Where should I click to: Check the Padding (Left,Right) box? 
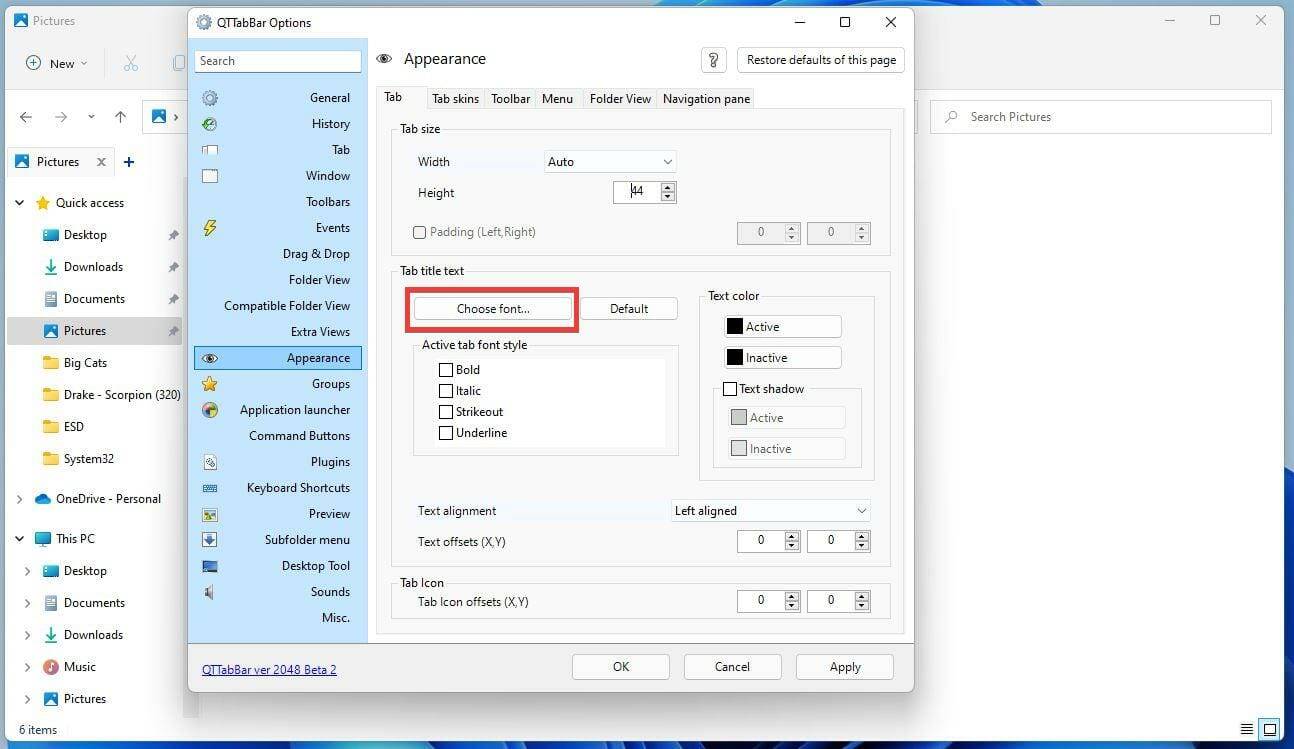click(x=420, y=231)
